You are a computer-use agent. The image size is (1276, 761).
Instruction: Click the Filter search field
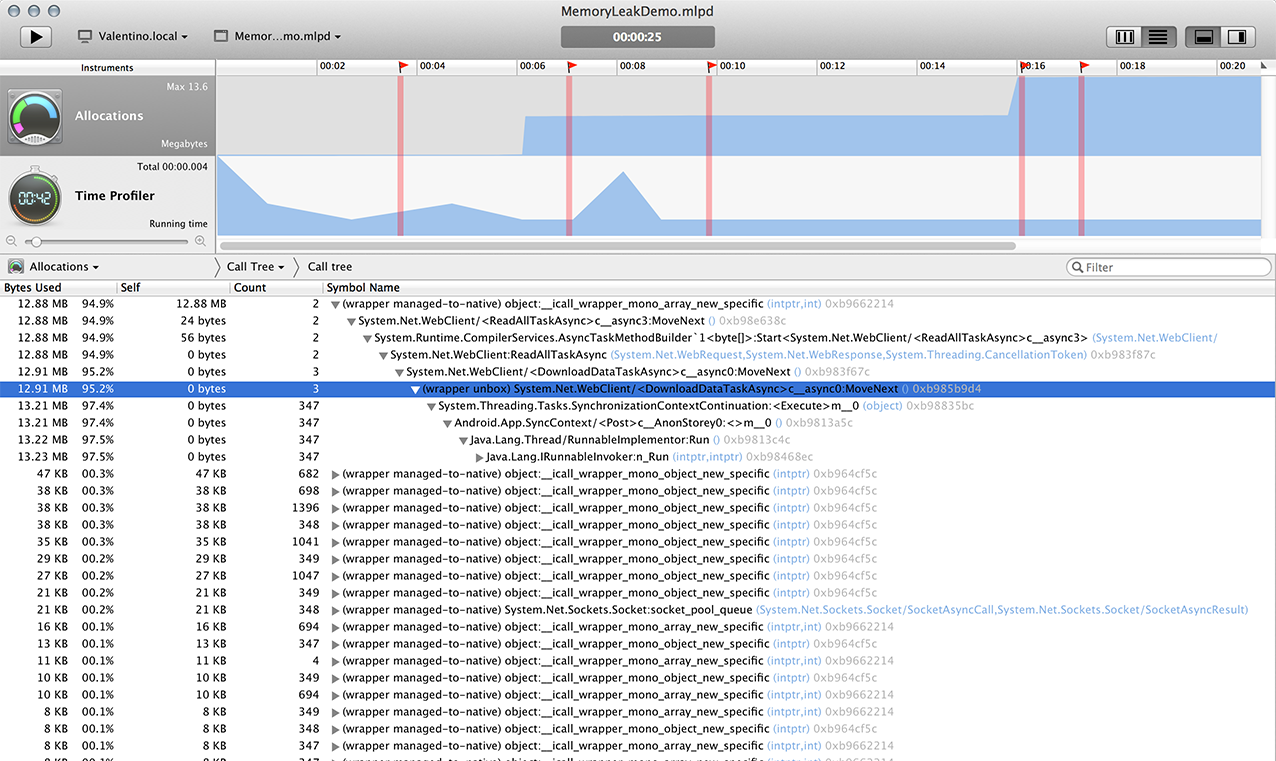[1169, 267]
